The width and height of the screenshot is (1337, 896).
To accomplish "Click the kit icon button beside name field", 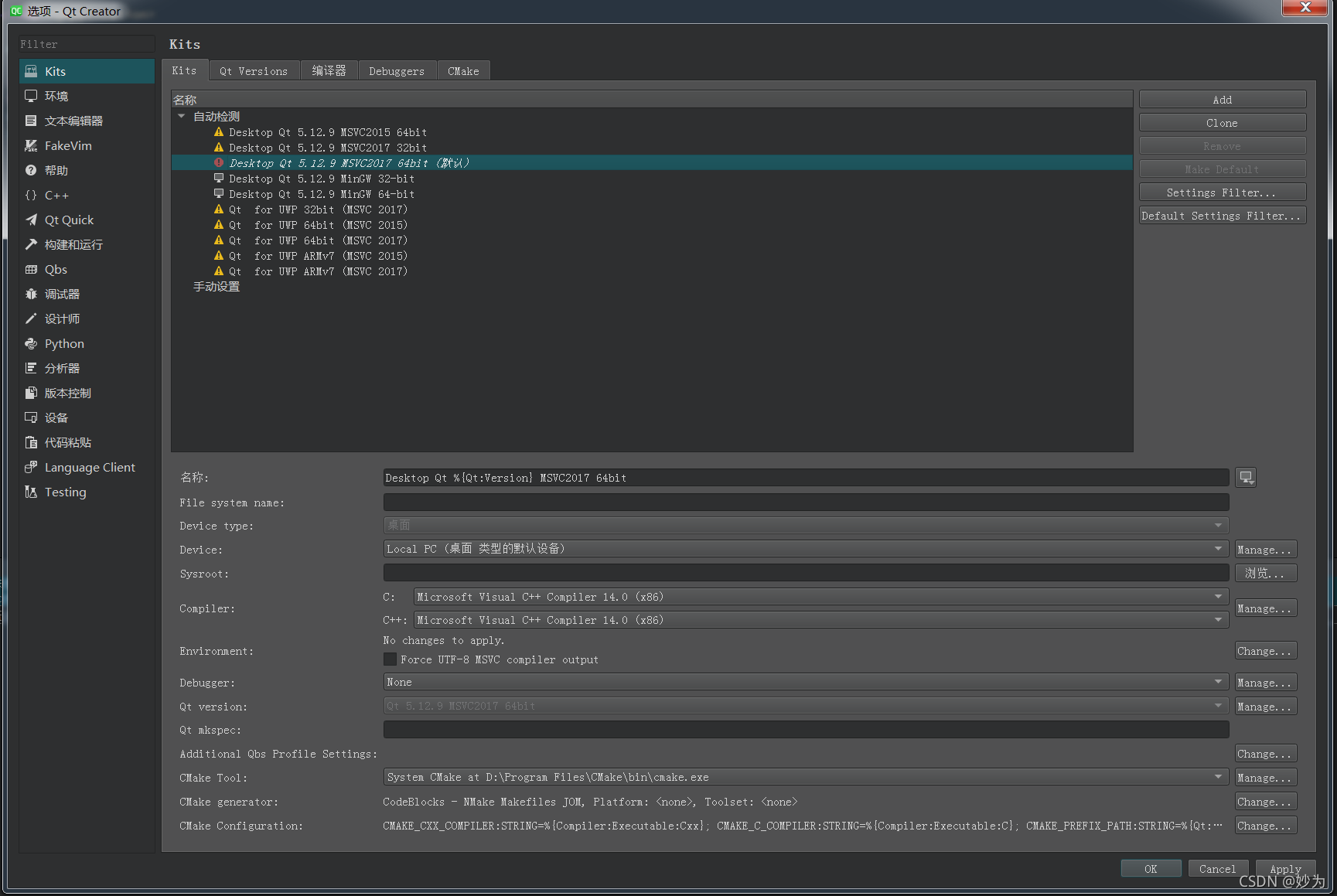I will pyautogui.click(x=1246, y=478).
